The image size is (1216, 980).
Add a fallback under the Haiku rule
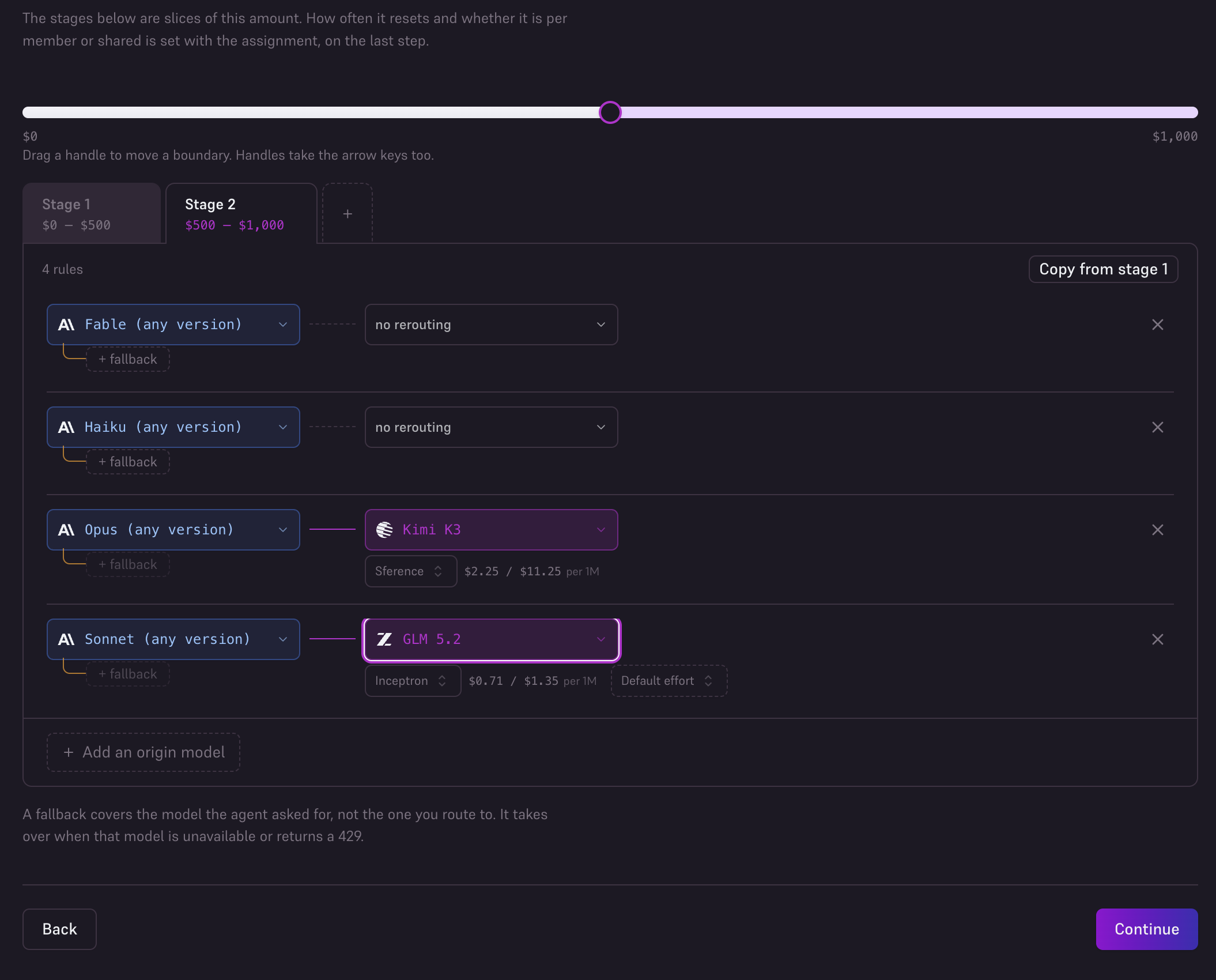click(x=128, y=462)
